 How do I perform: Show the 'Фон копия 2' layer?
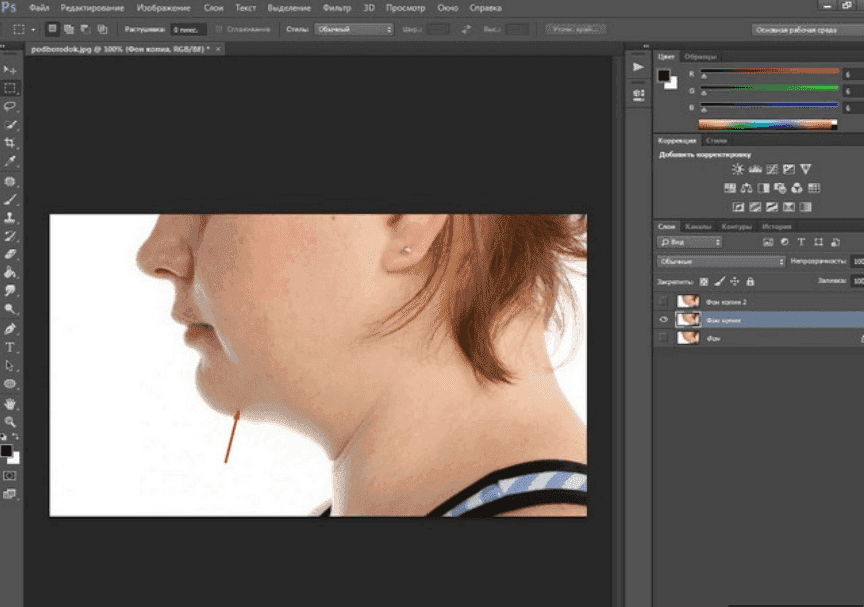click(663, 301)
